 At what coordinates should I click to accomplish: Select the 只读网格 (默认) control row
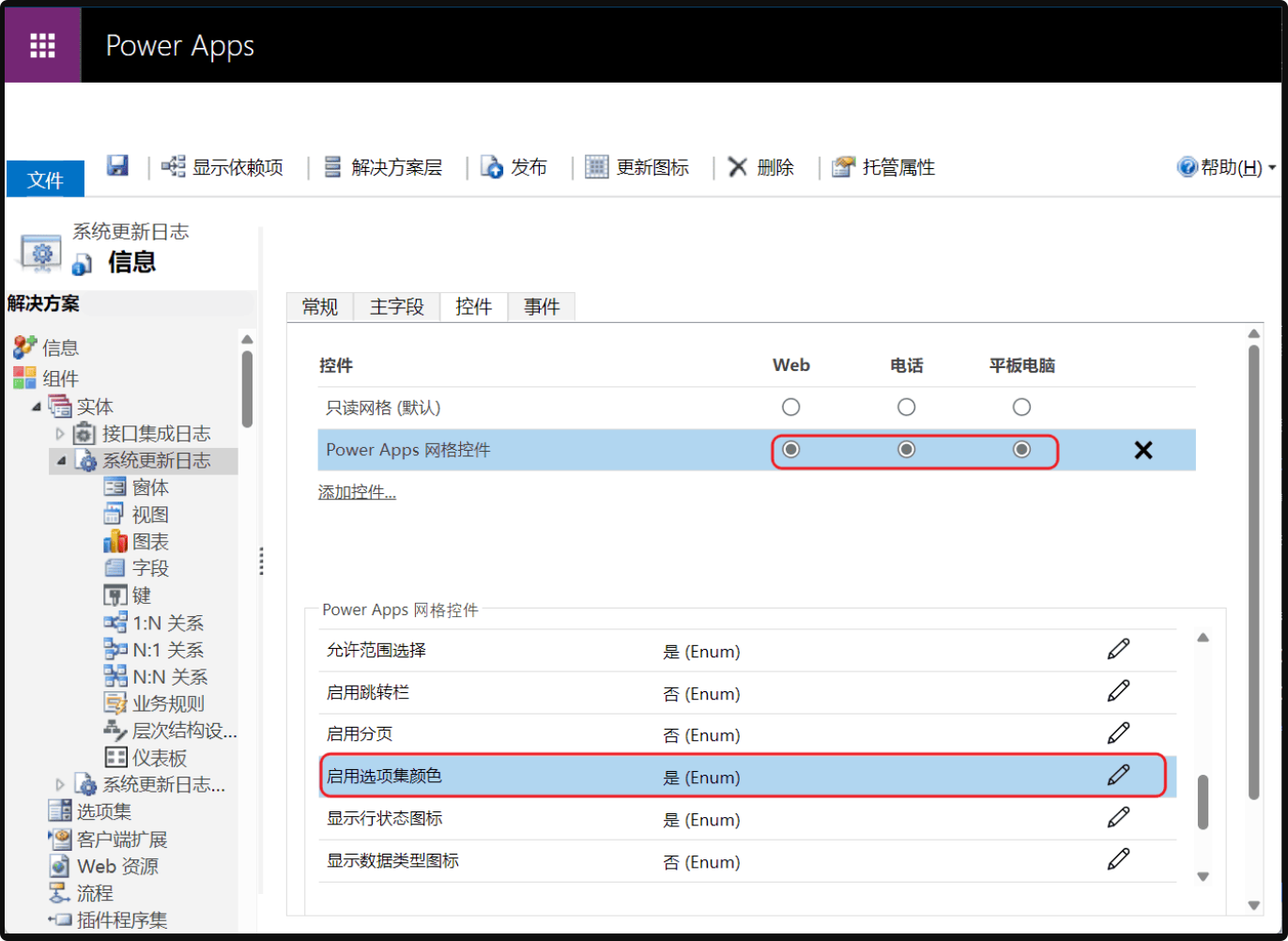[x=757, y=408]
